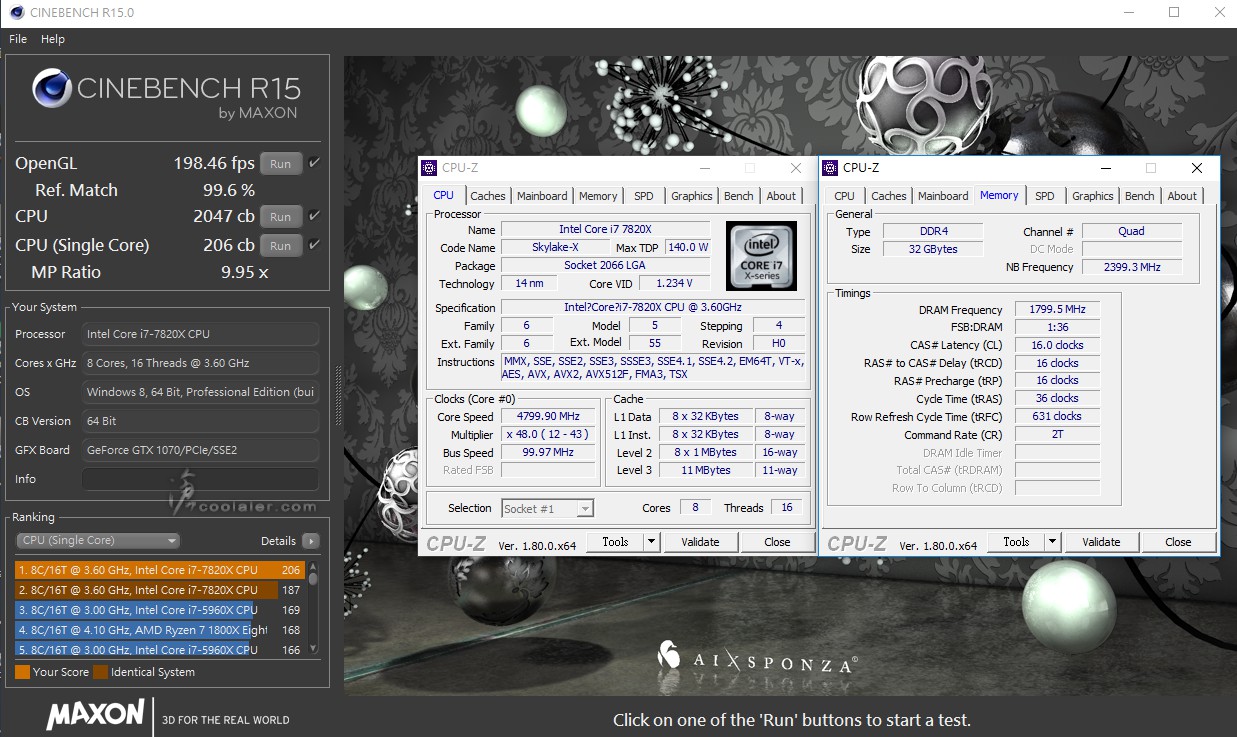Click Close button in left CPU-Z window
This screenshot has height=737, width=1237.
pos(777,542)
